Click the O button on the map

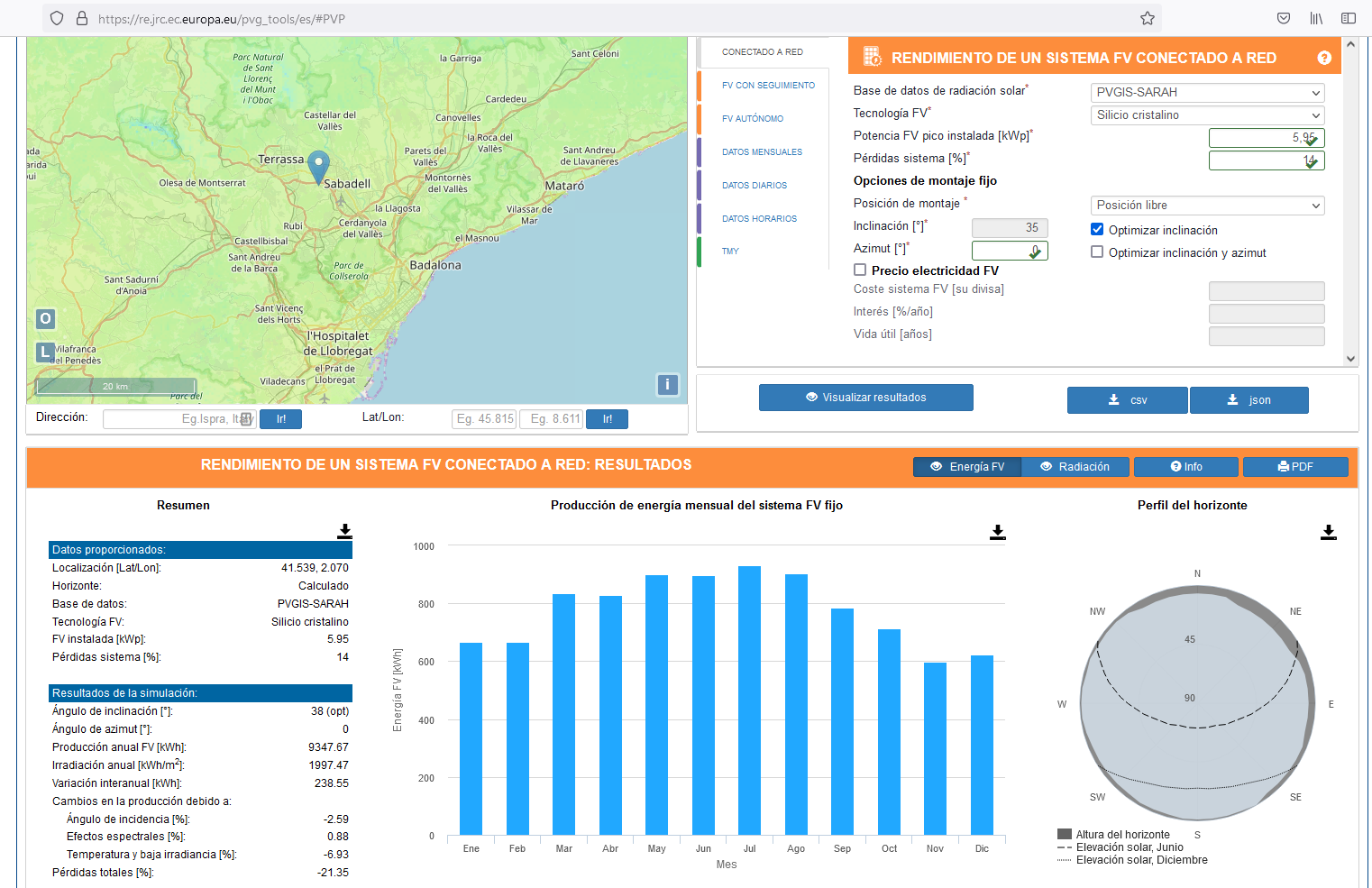tap(45, 319)
